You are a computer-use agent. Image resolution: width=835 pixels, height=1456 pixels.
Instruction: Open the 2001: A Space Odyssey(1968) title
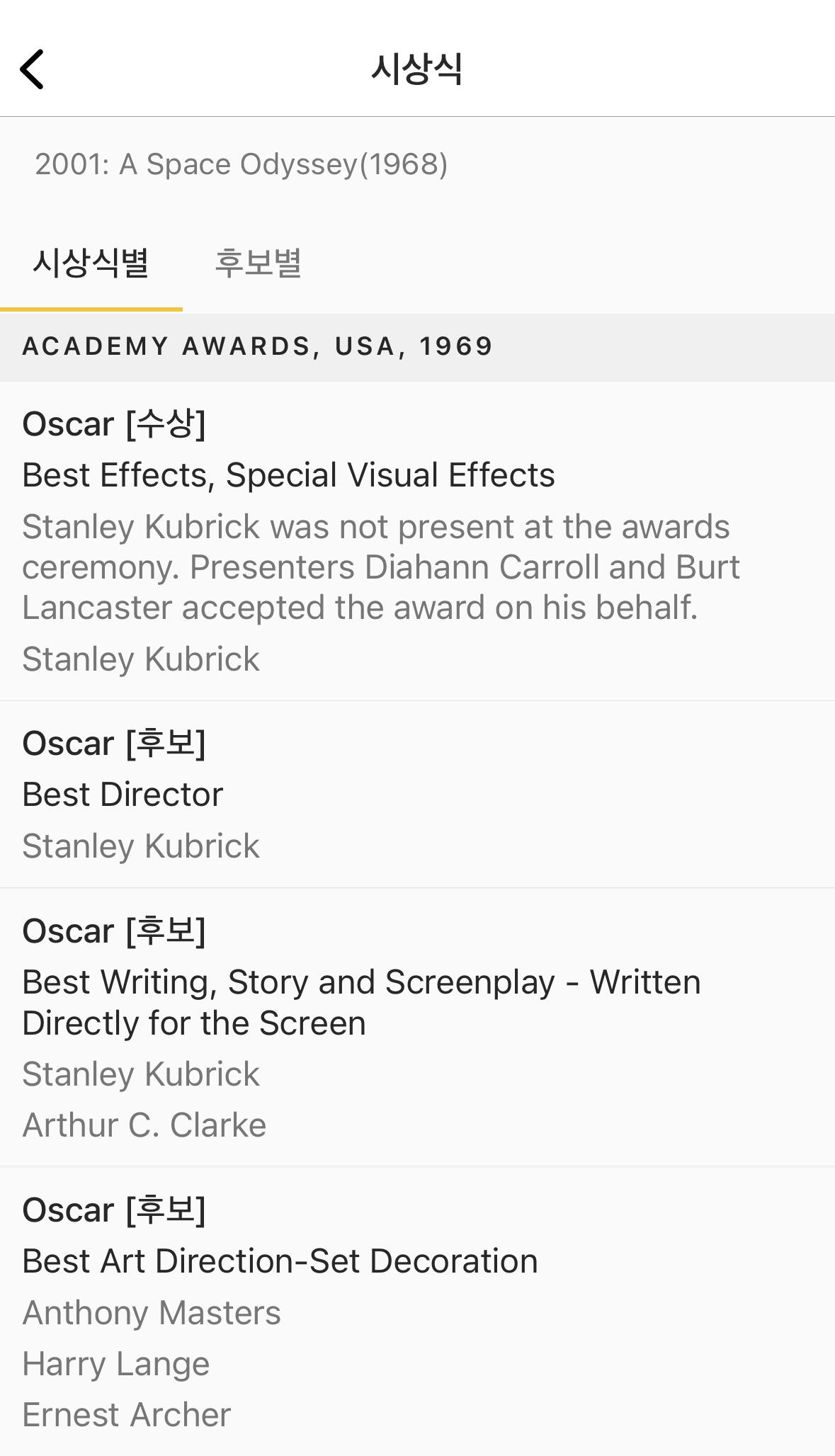tap(241, 164)
